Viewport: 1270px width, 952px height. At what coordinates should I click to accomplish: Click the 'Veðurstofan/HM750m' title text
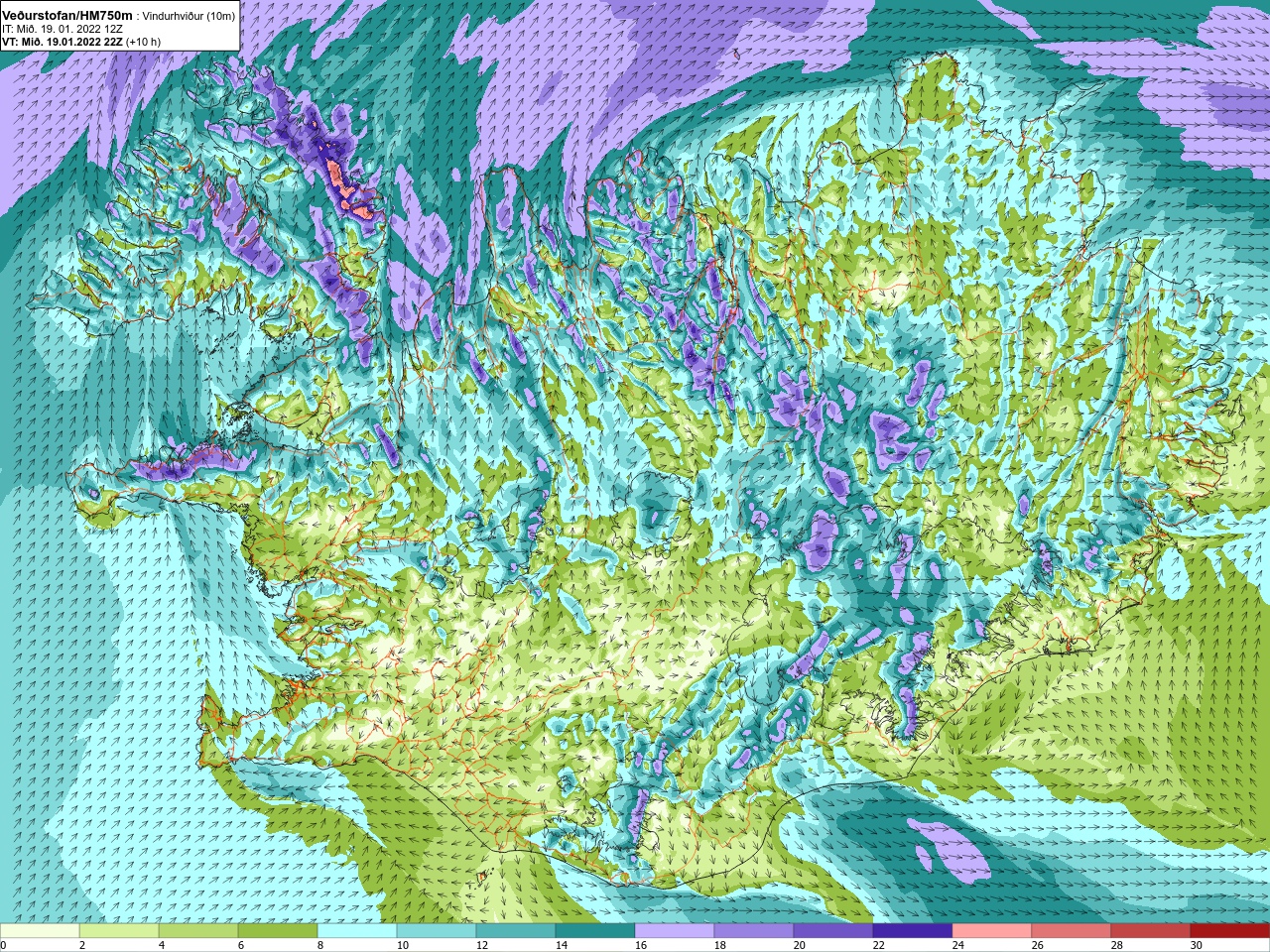click(67, 16)
